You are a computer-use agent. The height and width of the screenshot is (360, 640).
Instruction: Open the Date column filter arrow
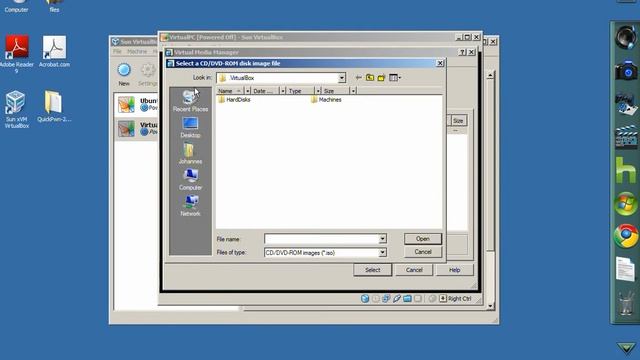[282, 91]
